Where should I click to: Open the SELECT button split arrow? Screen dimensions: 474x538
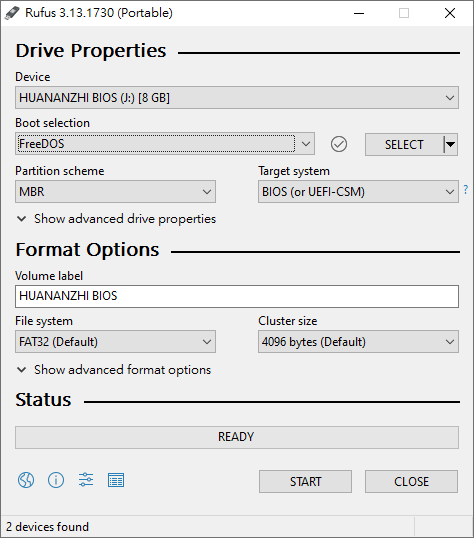pyautogui.click(x=451, y=144)
